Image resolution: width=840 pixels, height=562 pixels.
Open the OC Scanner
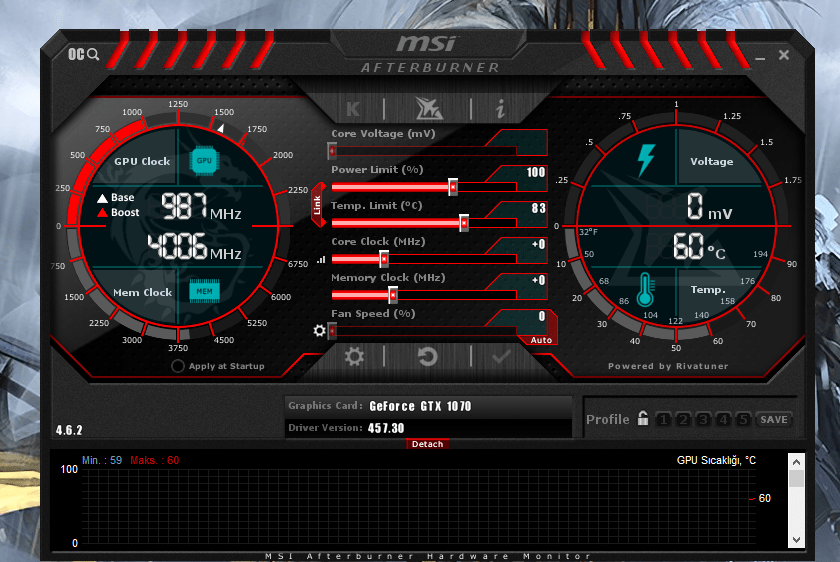tap(83, 54)
